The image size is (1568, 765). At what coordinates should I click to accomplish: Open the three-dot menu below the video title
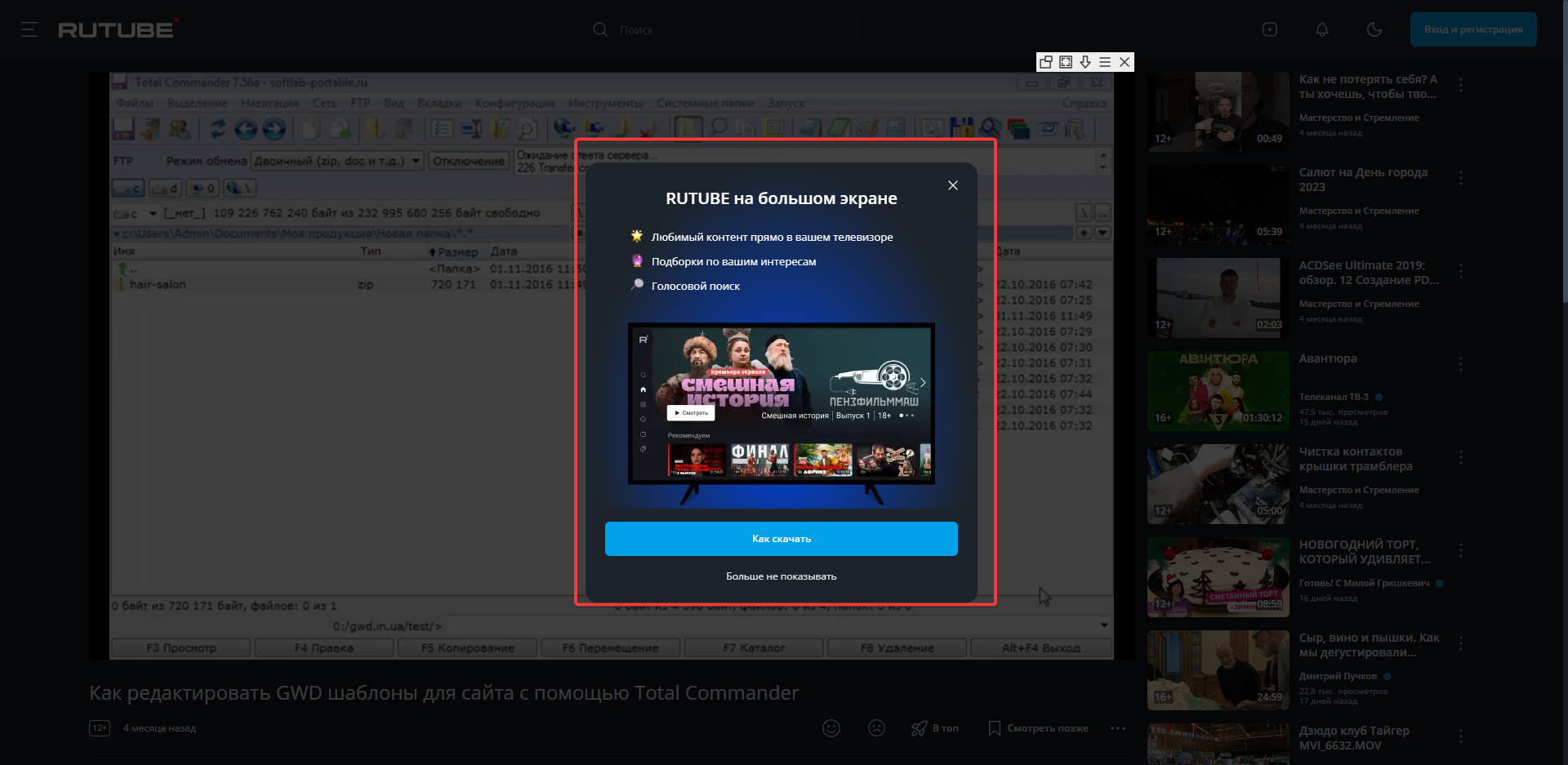(x=1118, y=727)
